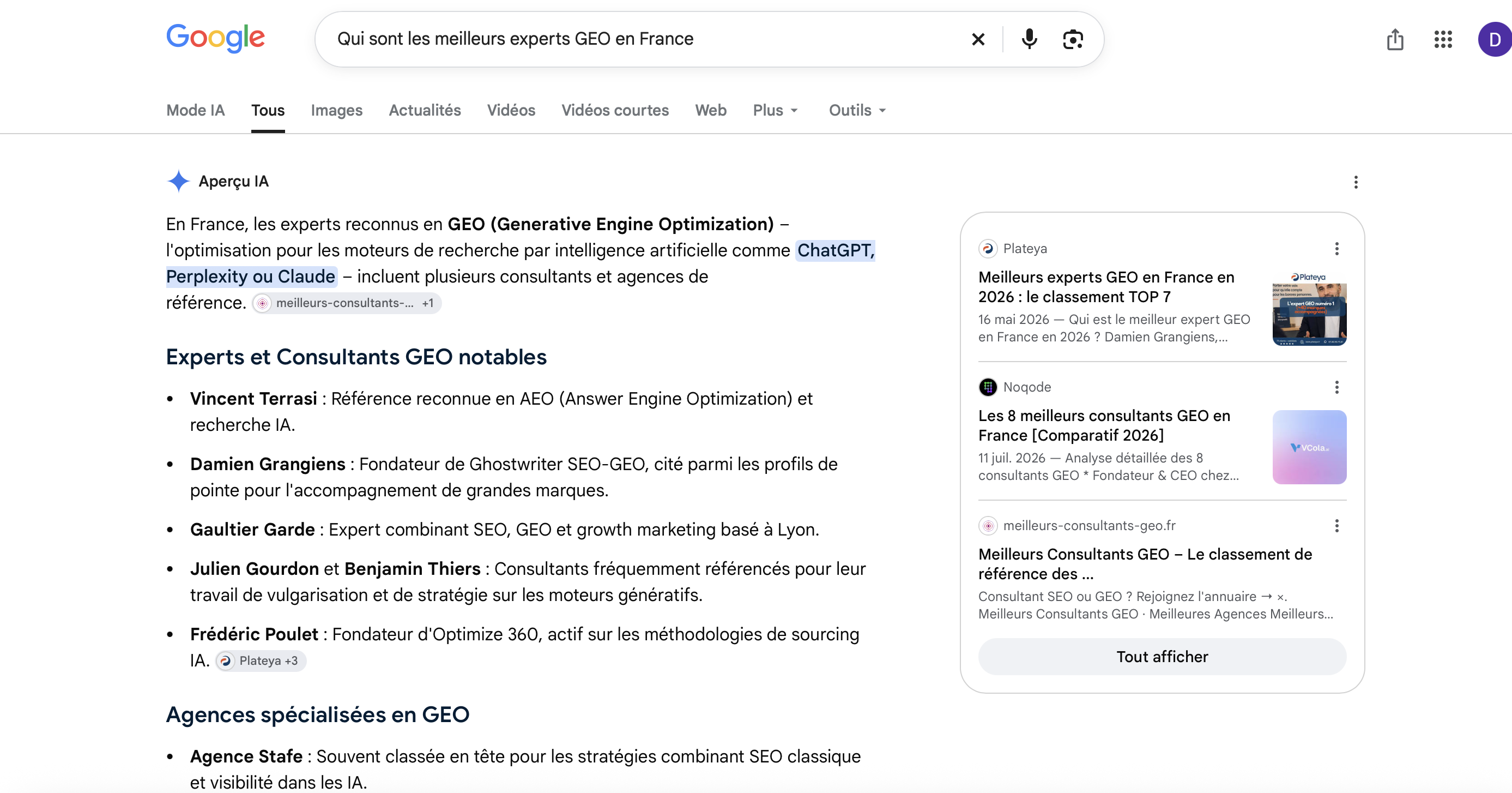Clear the search query with the X icon
The image size is (1512, 793).
(978, 39)
